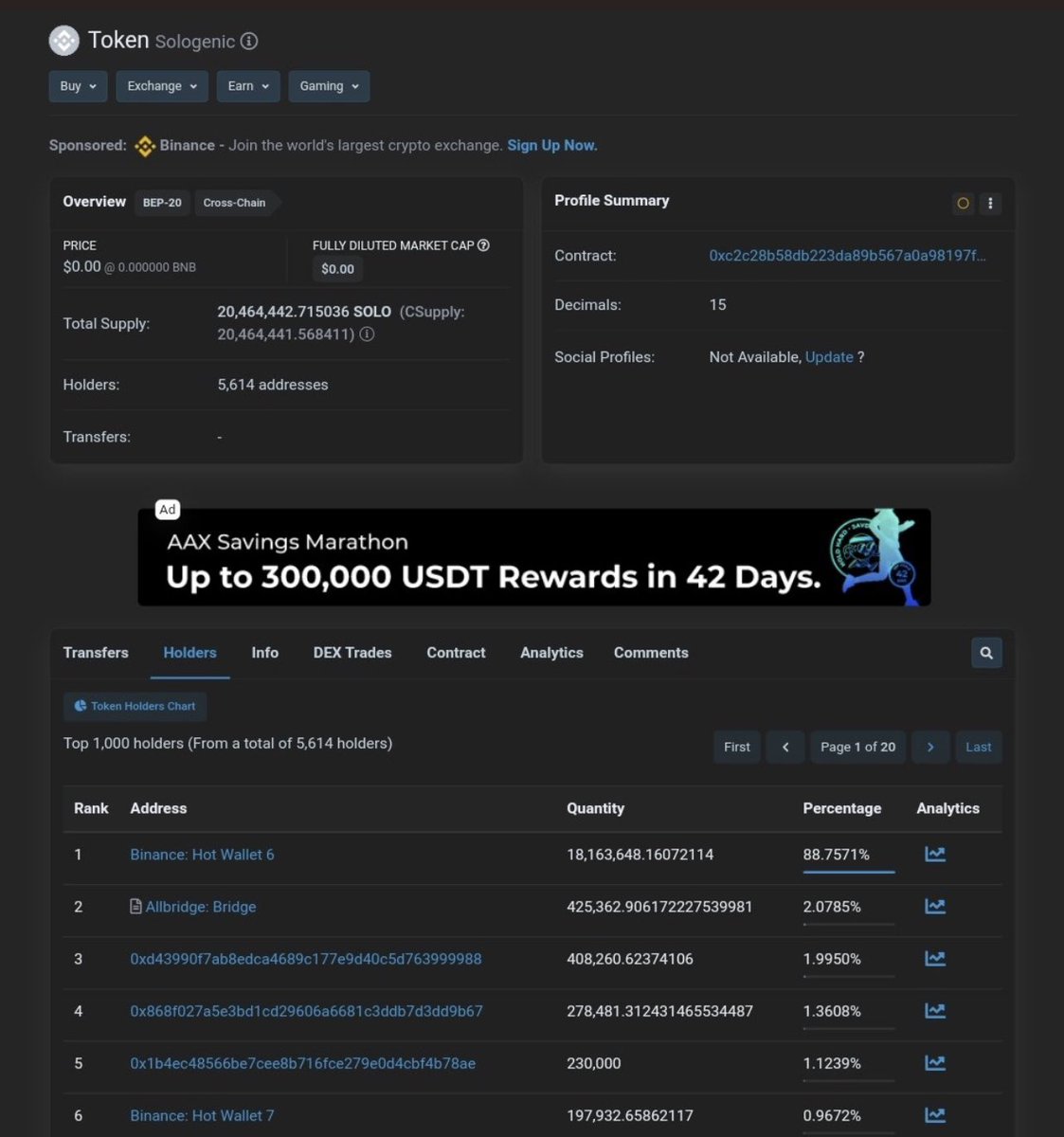Click the AAX Savings Marathon ad banner
Image resolution: width=1064 pixels, height=1137 pixels.
(x=534, y=557)
